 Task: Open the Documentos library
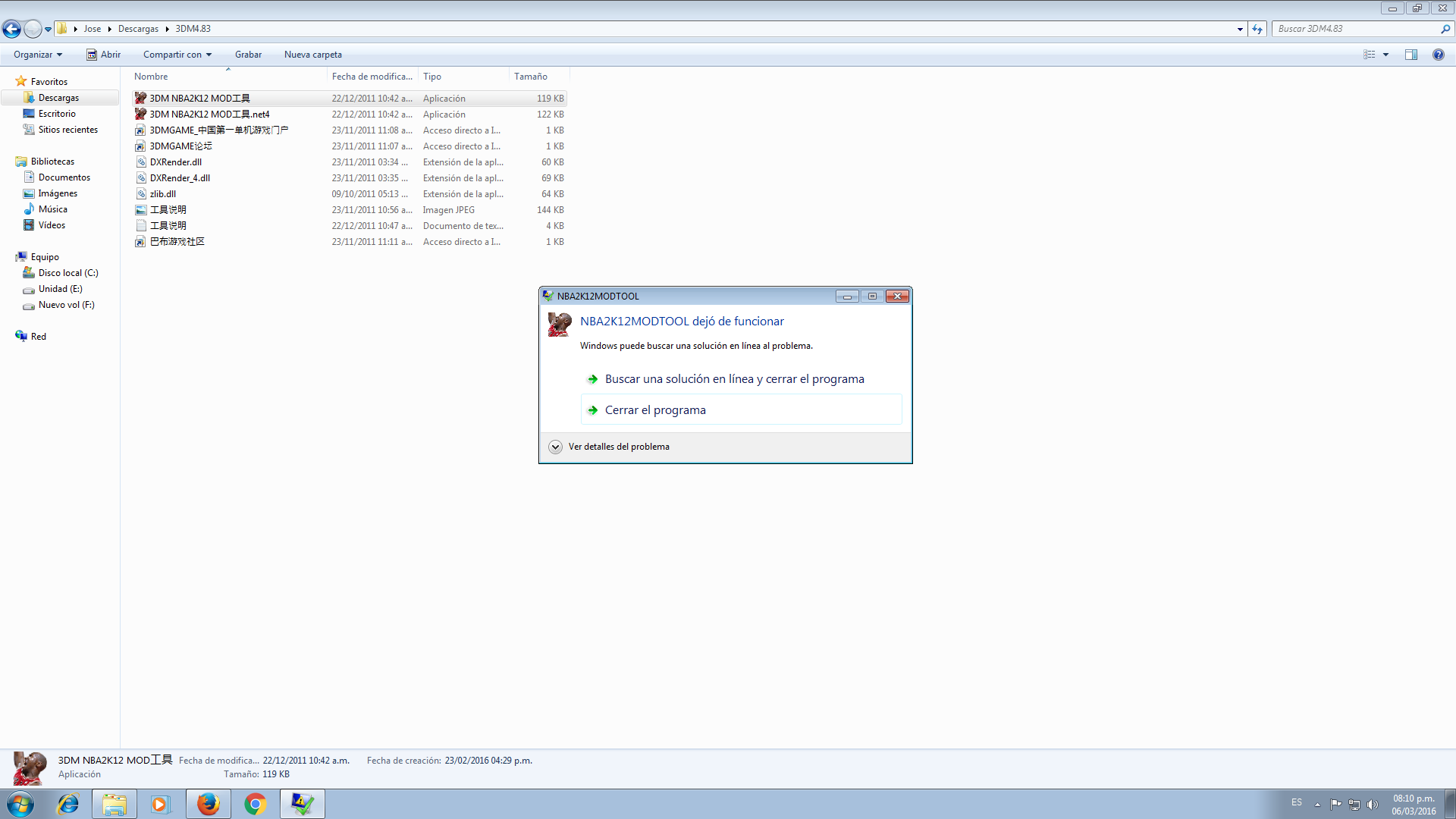pyautogui.click(x=64, y=177)
